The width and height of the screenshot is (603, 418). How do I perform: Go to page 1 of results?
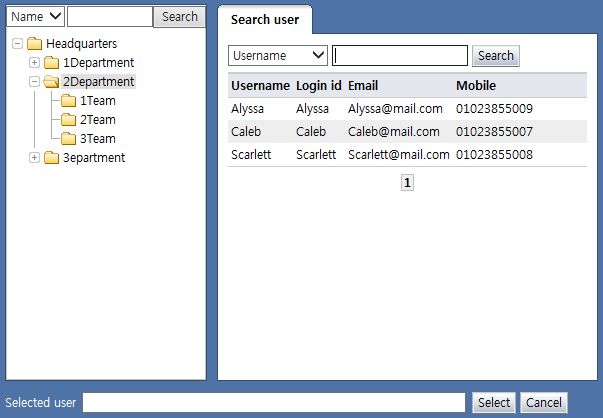(407, 183)
